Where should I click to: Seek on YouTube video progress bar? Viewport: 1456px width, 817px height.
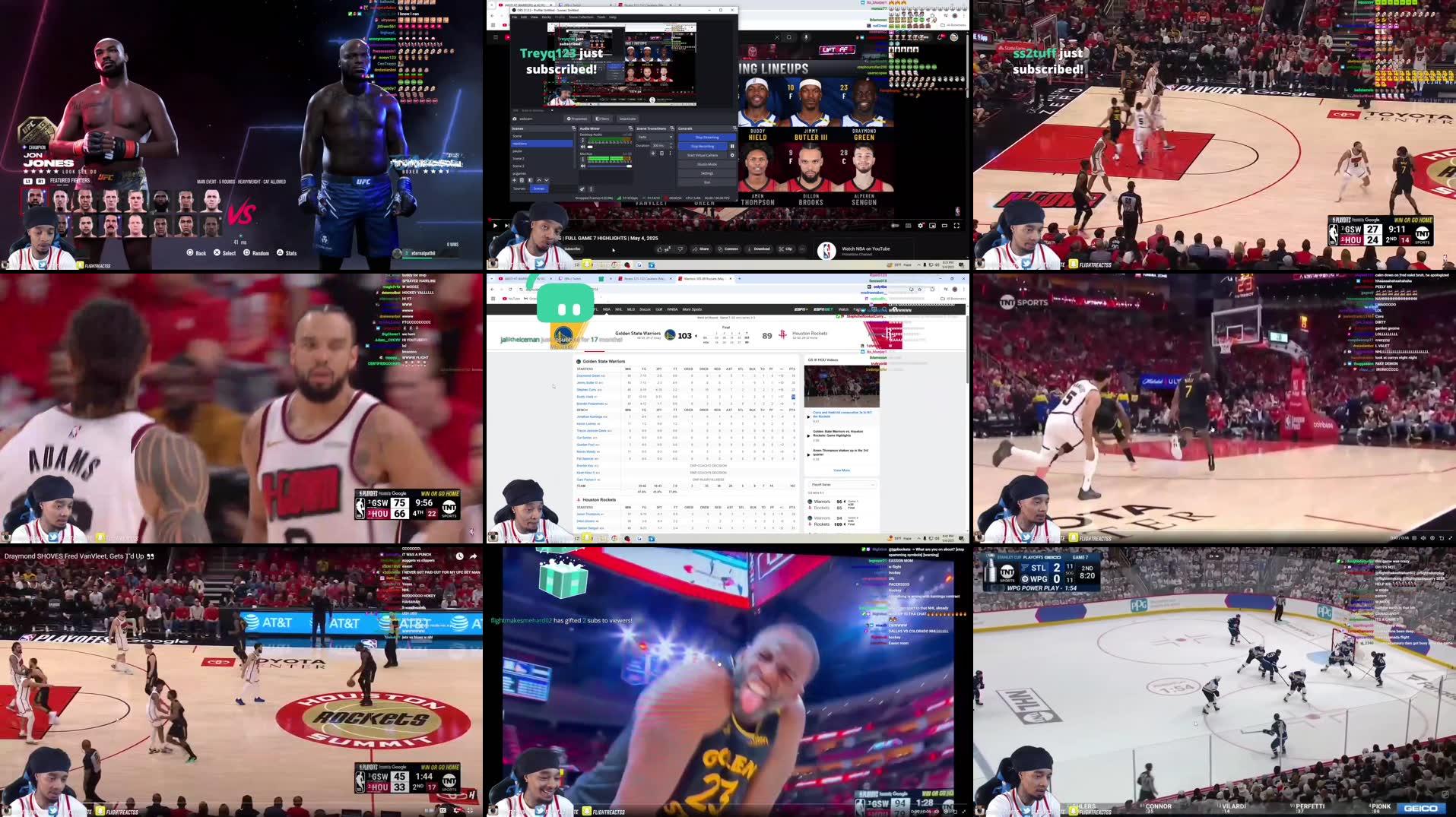pyautogui.click(x=726, y=219)
